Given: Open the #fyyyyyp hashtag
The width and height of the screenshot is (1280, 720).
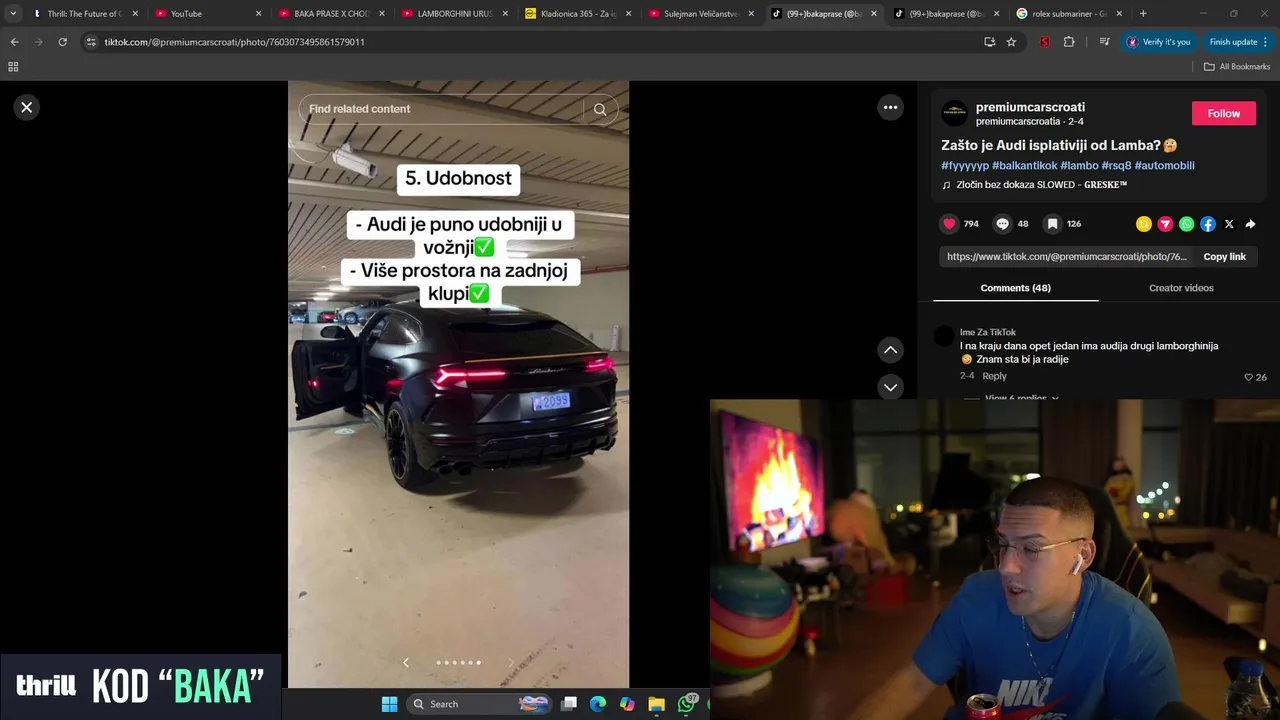Looking at the screenshot, I should pyautogui.click(x=965, y=165).
